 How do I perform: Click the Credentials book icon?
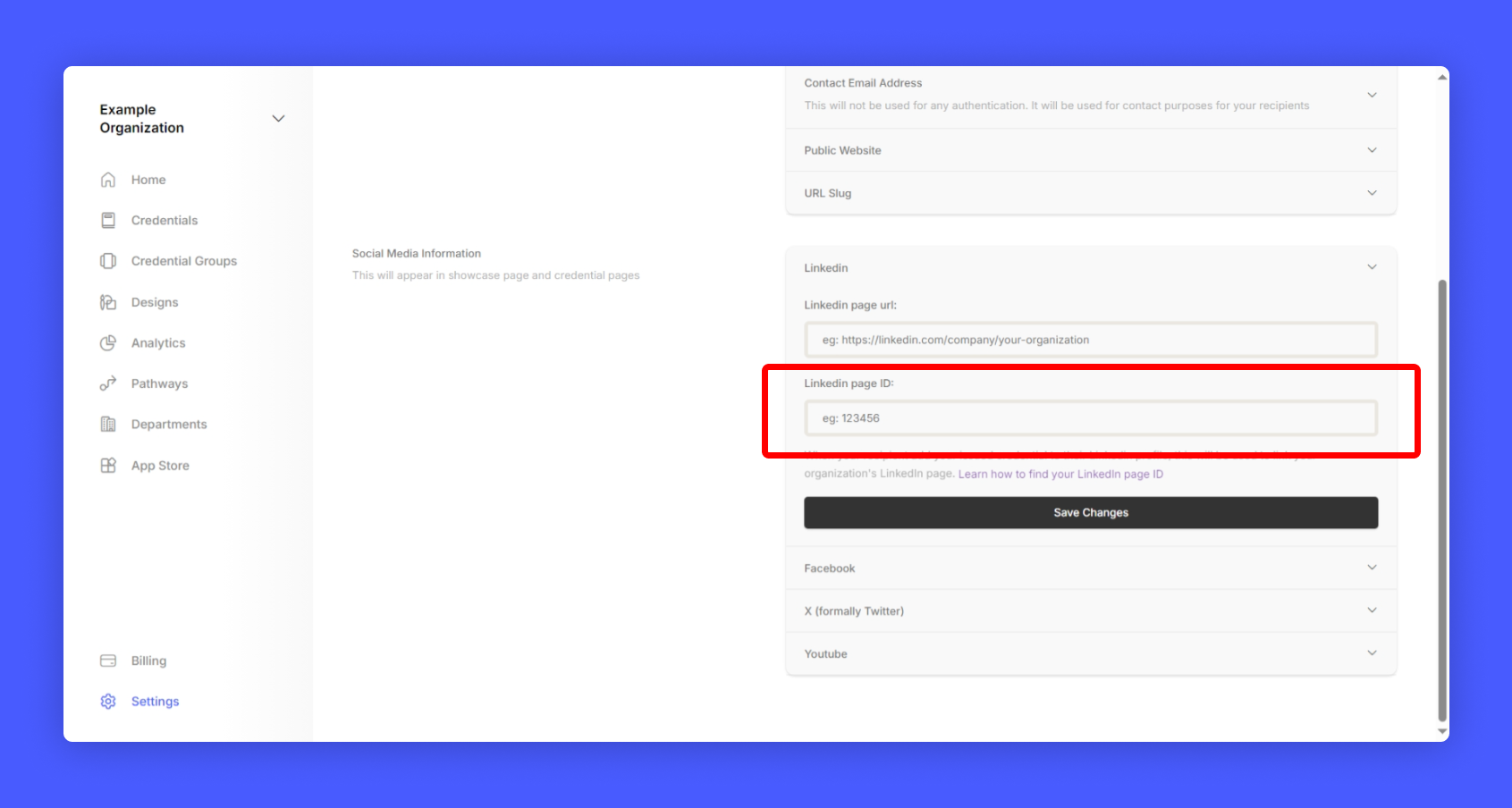point(108,220)
